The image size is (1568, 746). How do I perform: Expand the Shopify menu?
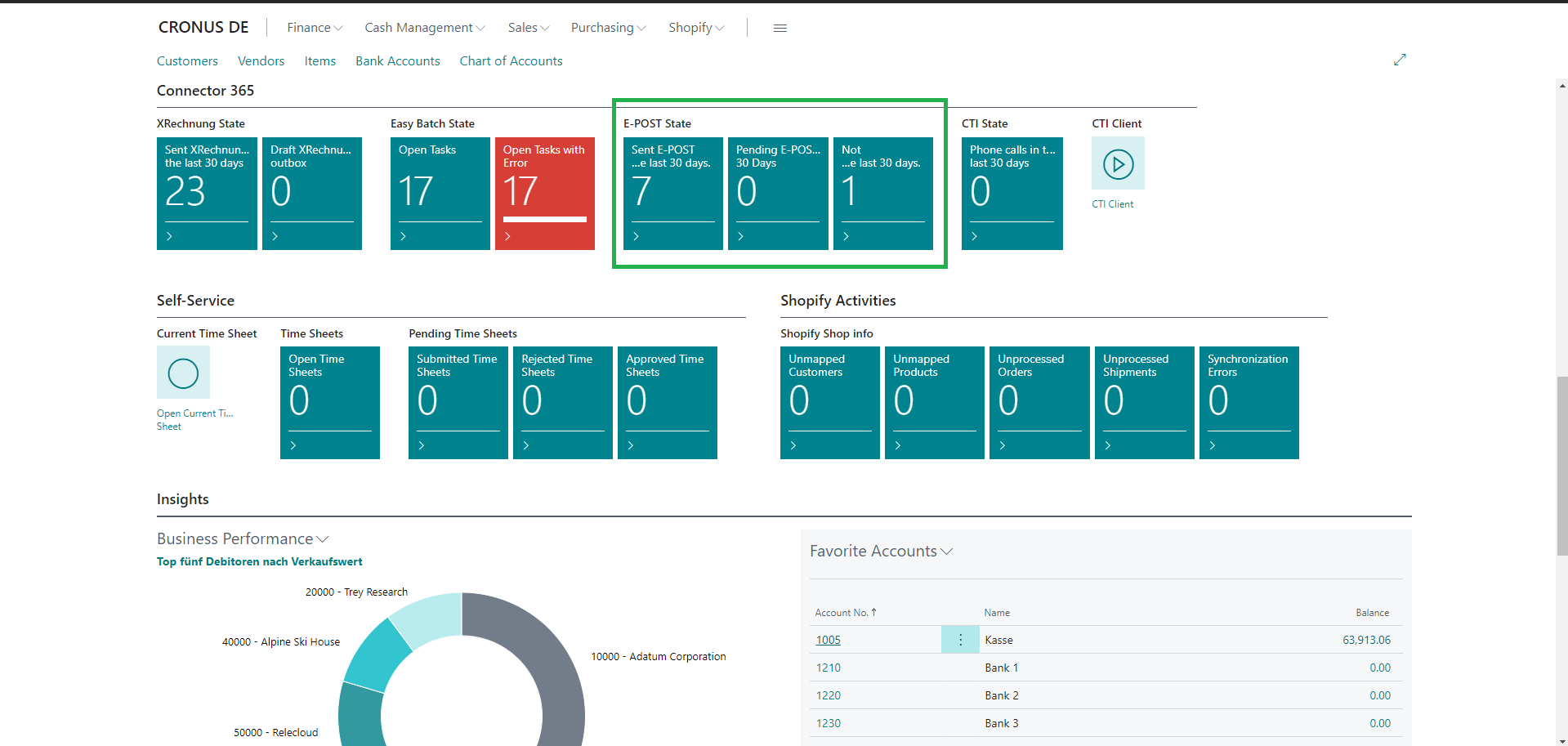coord(696,28)
